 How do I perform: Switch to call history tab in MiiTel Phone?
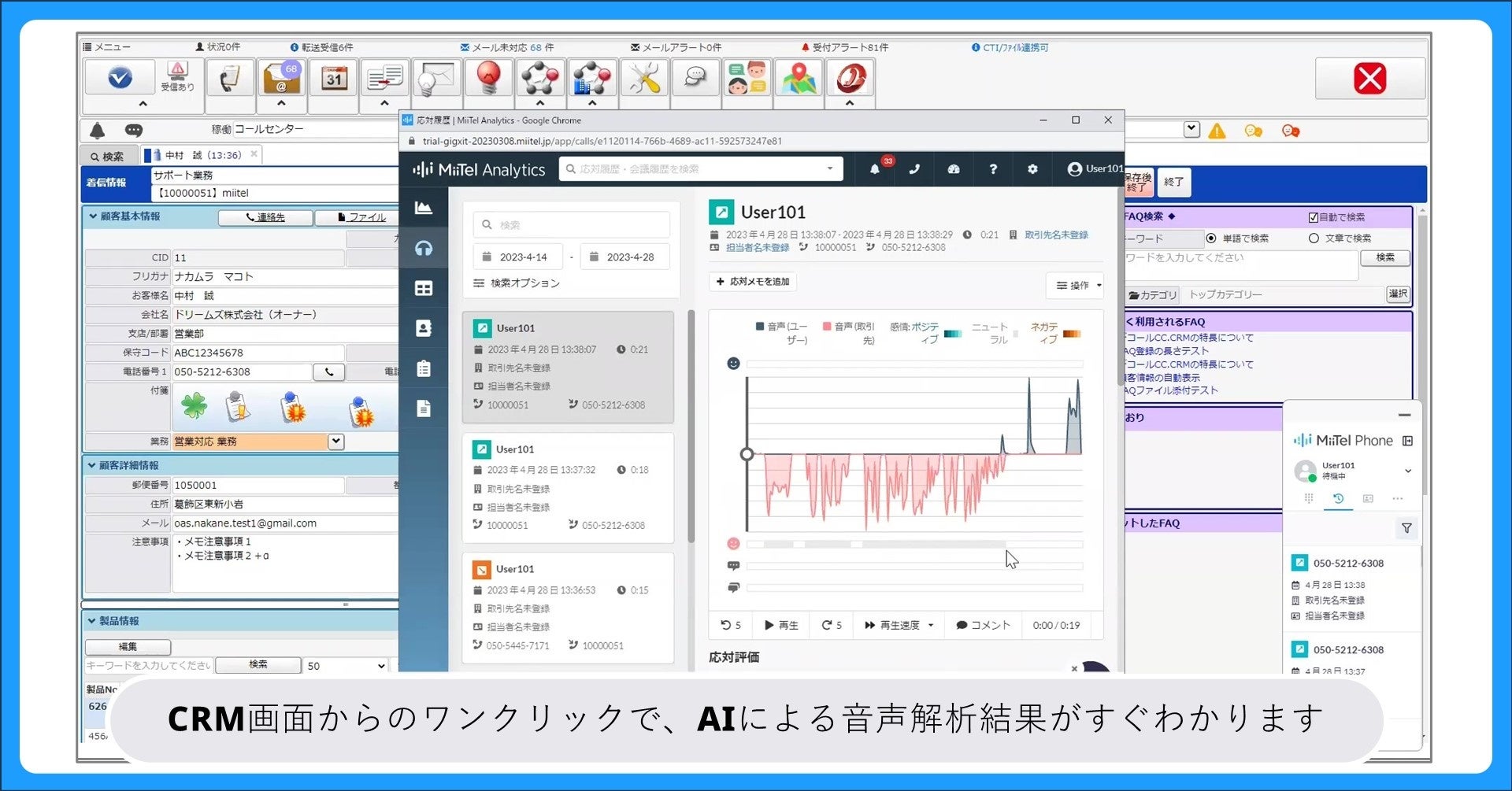tap(1338, 498)
